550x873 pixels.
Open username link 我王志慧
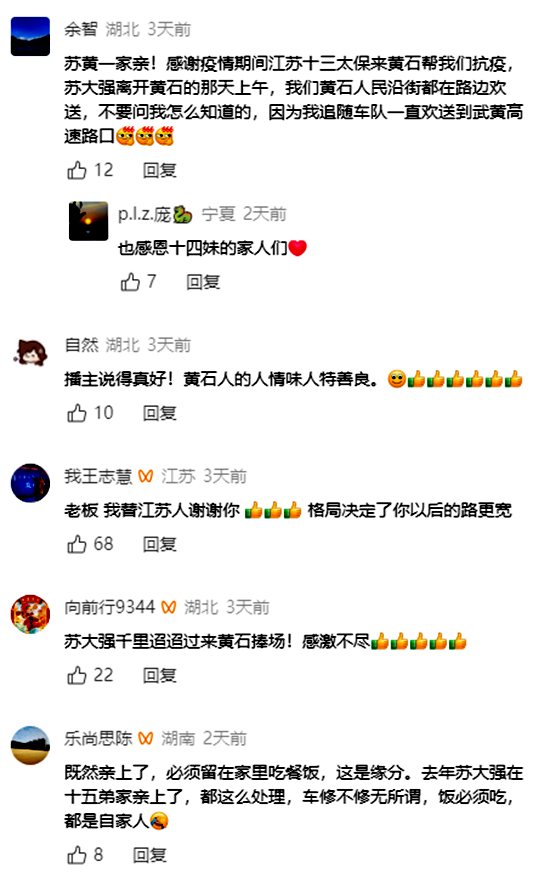pos(98,477)
